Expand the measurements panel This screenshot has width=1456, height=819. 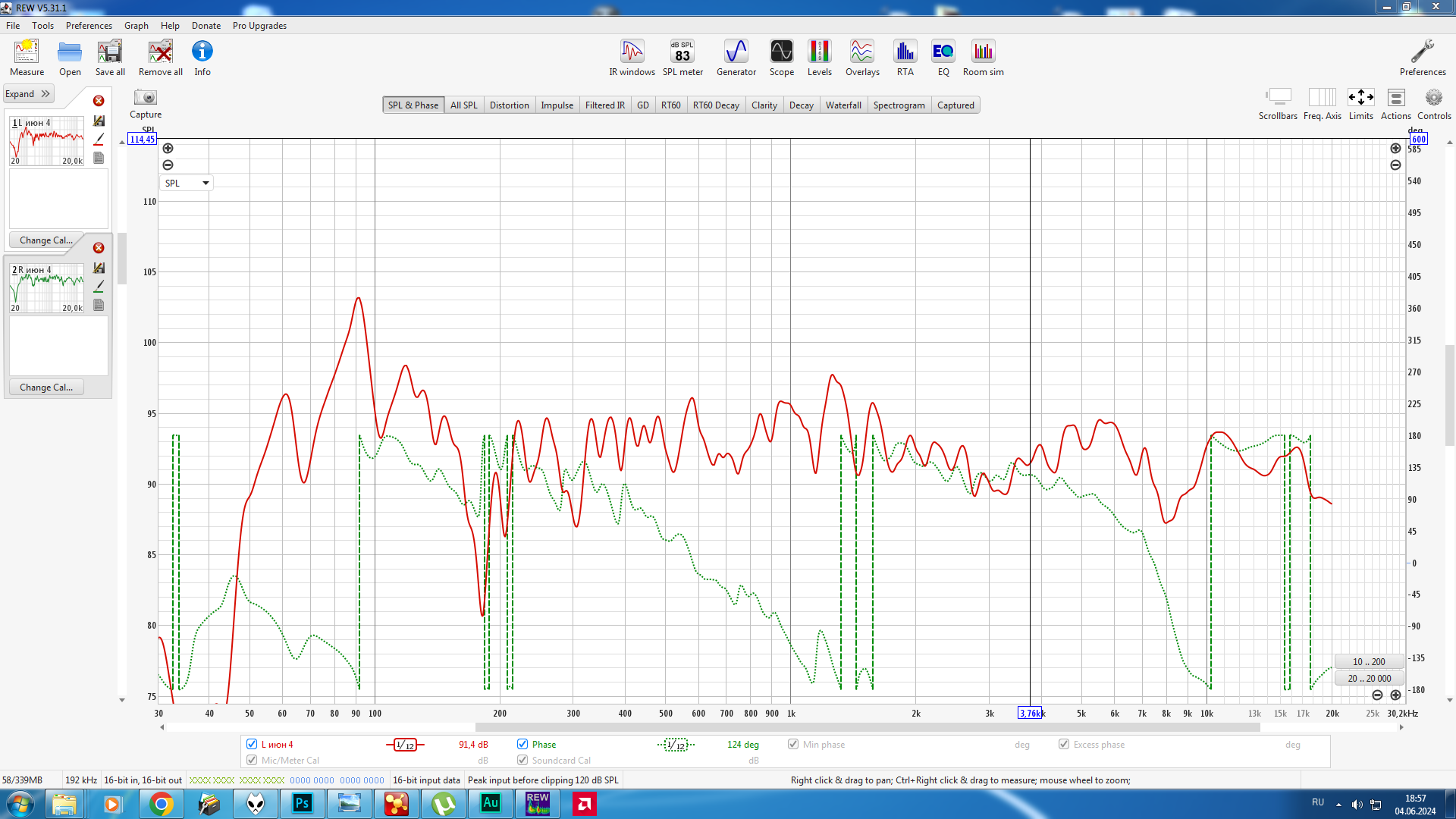pos(27,94)
